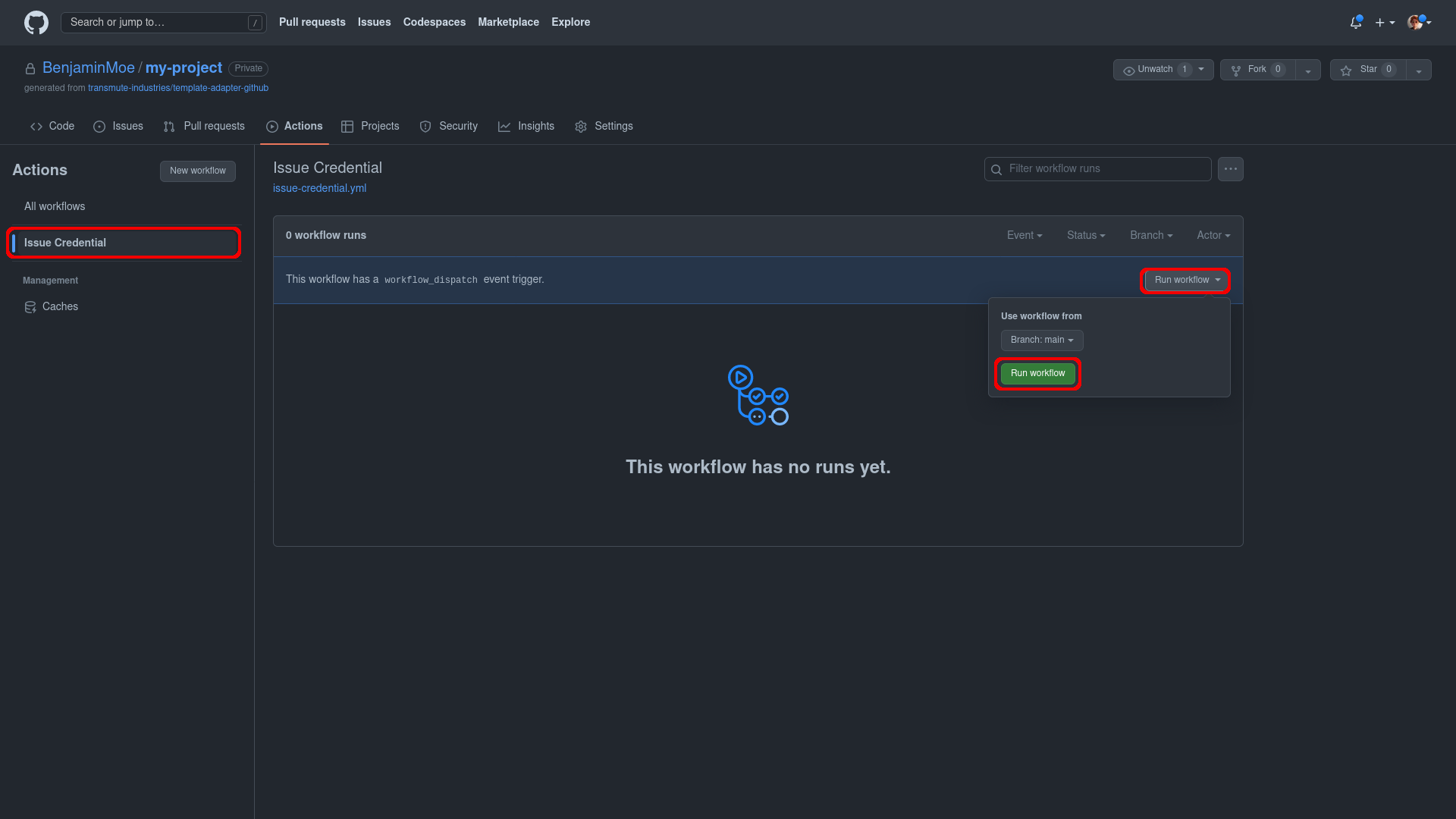1456x819 pixels.
Task: Open the user avatar menu
Action: [1419, 22]
